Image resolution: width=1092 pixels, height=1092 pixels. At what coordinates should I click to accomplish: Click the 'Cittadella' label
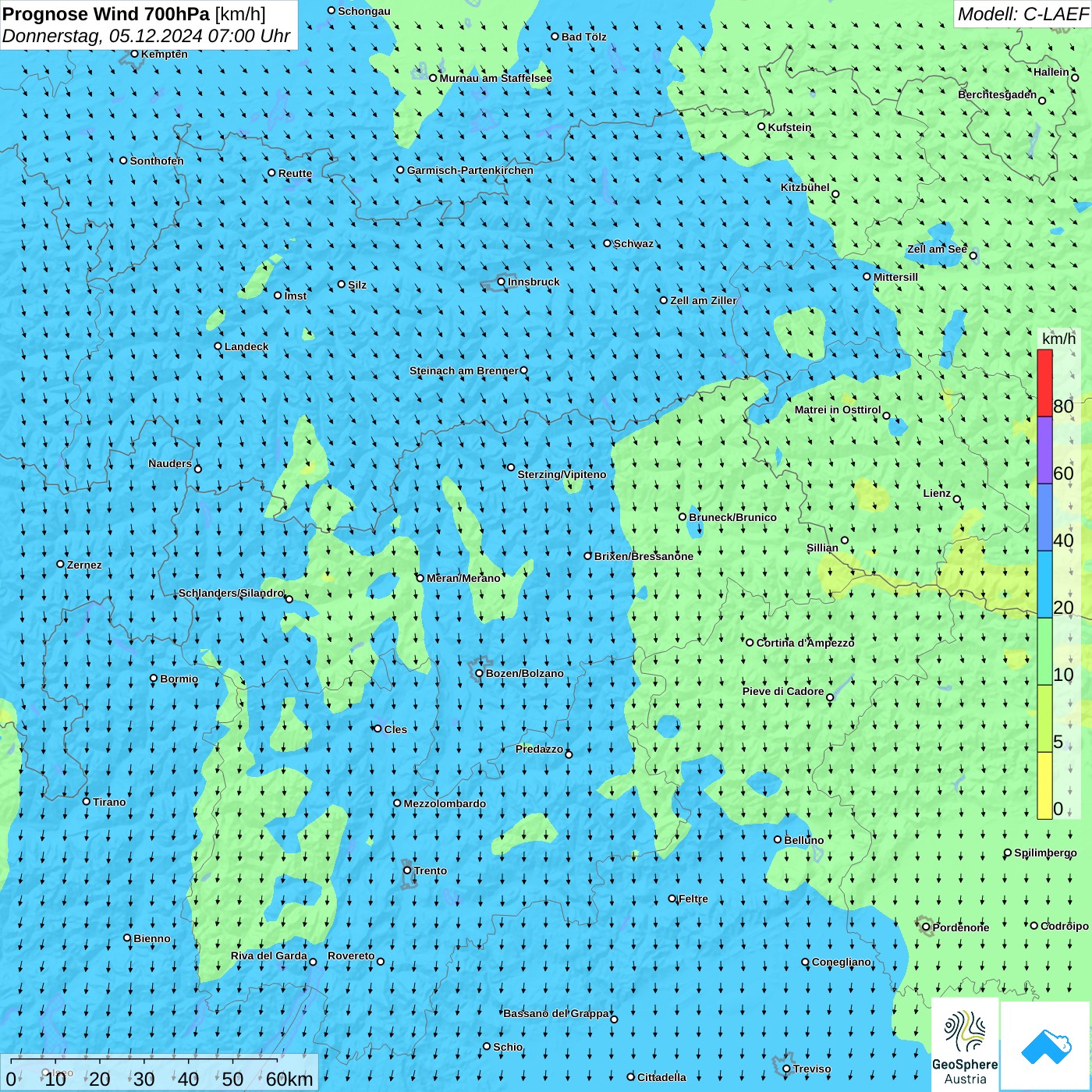[662, 1077]
